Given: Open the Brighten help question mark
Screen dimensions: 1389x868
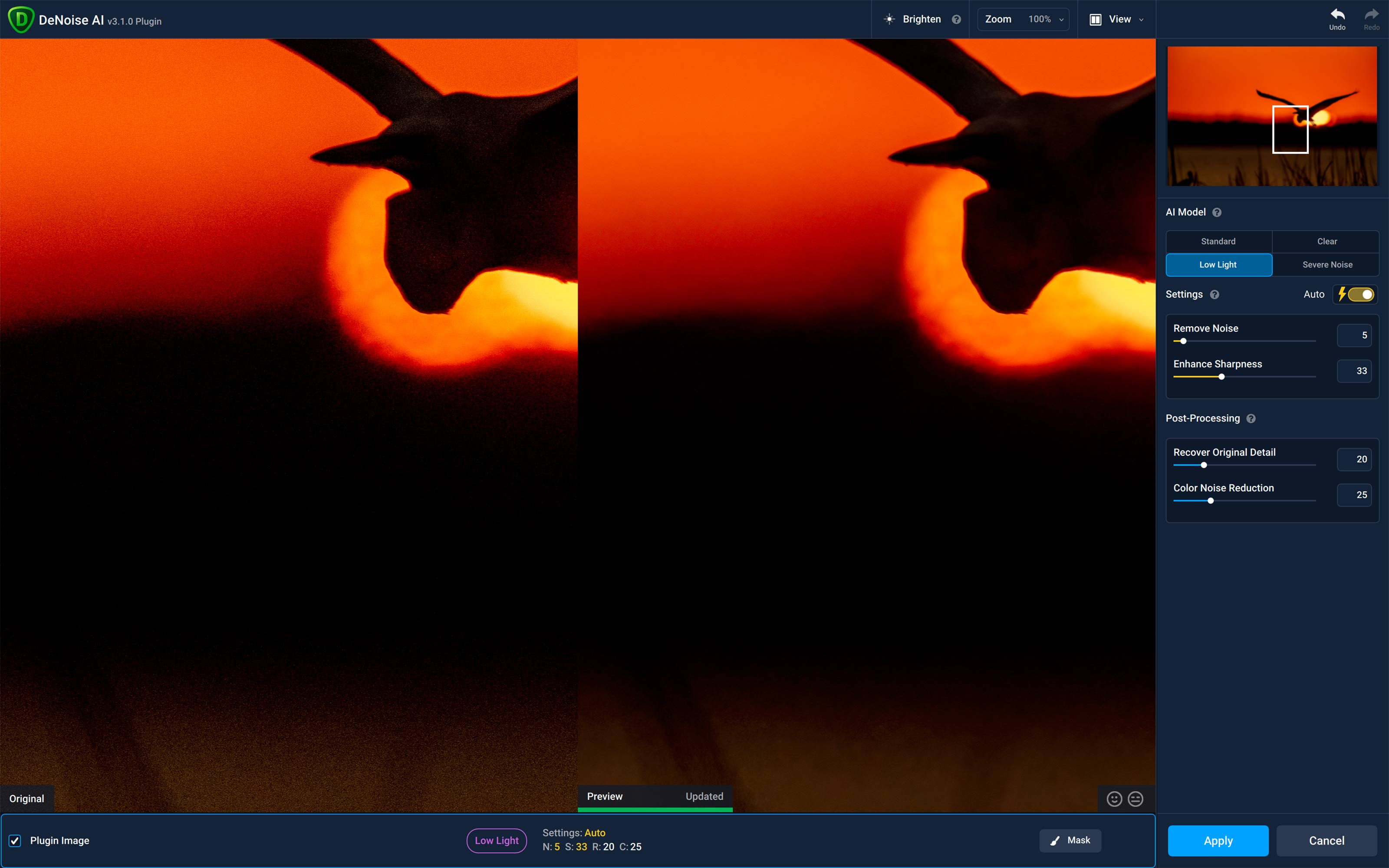Looking at the screenshot, I should point(956,20).
